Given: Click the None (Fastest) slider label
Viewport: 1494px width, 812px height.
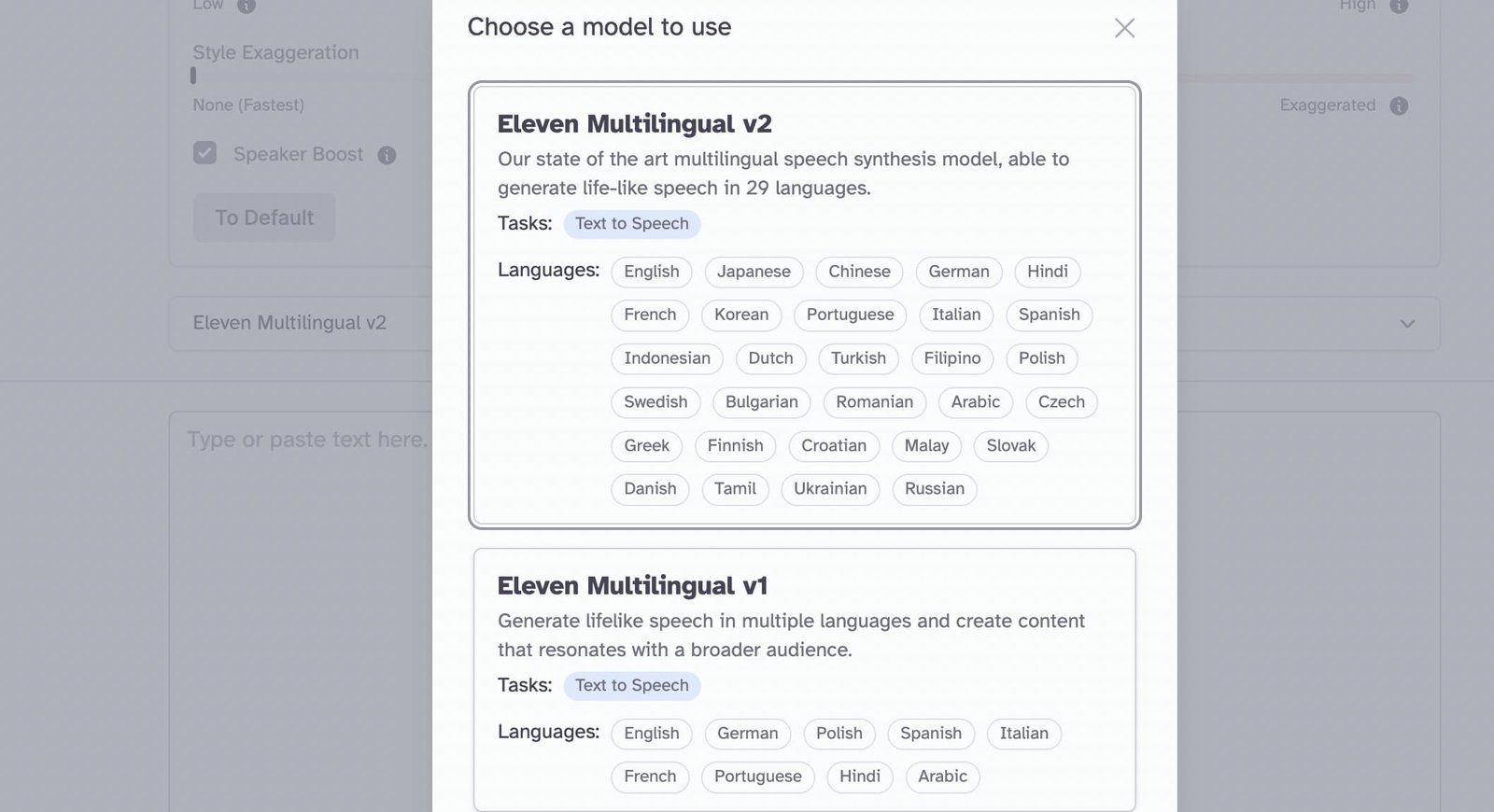Looking at the screenshot, I should (x=248, y=105).
